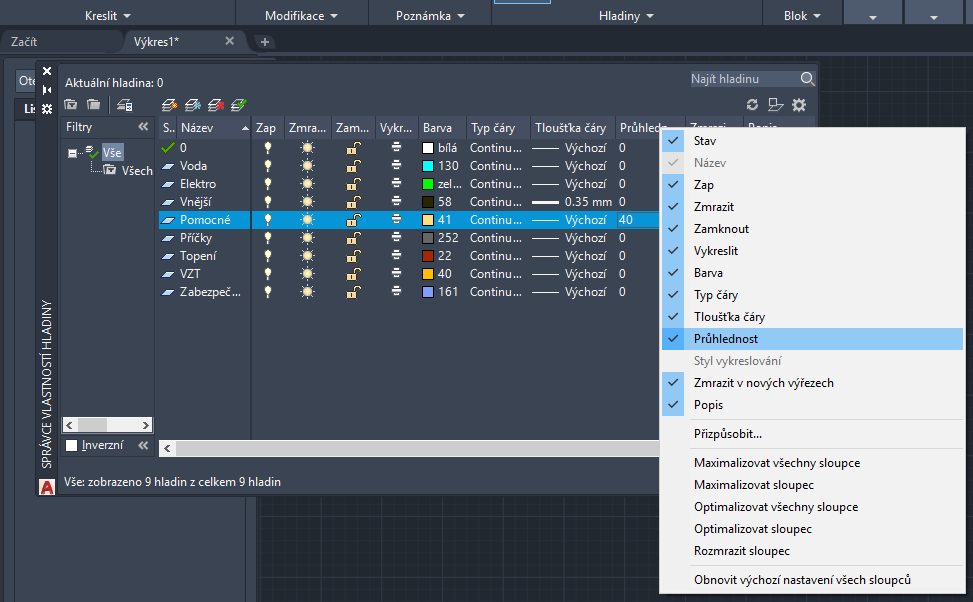Enable the Inverzní filter checkbox
973x602 pixels.
[71, 446]
